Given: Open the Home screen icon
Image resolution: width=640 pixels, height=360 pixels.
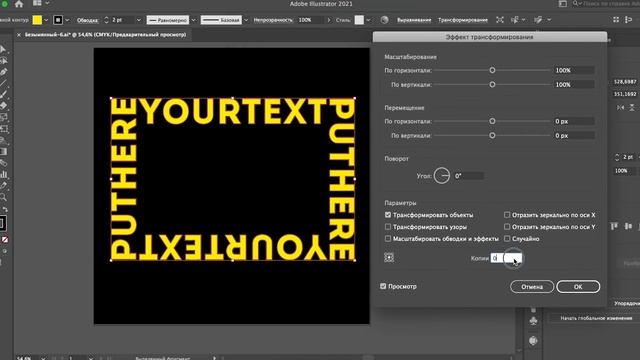Looking at the screenshot, I should pos(19,4).
